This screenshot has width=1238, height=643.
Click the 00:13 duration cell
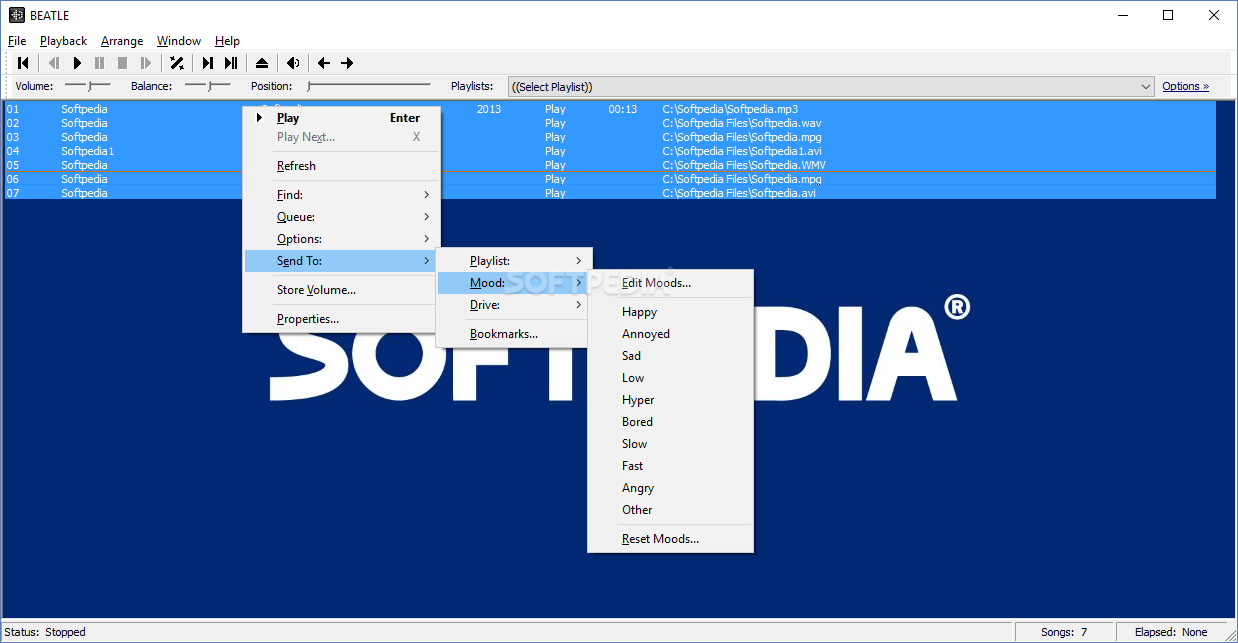tap(622, 109)
